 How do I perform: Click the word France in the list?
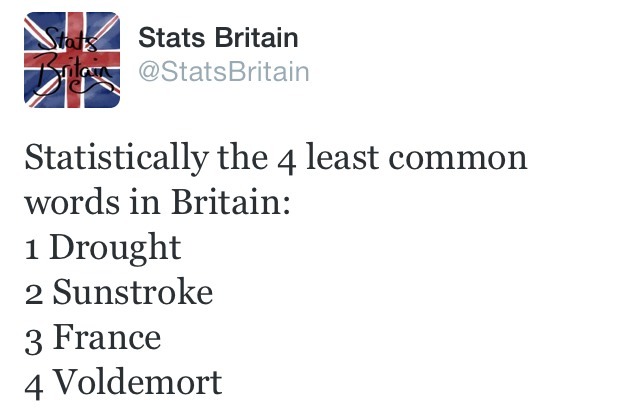(x=107, y=337)
